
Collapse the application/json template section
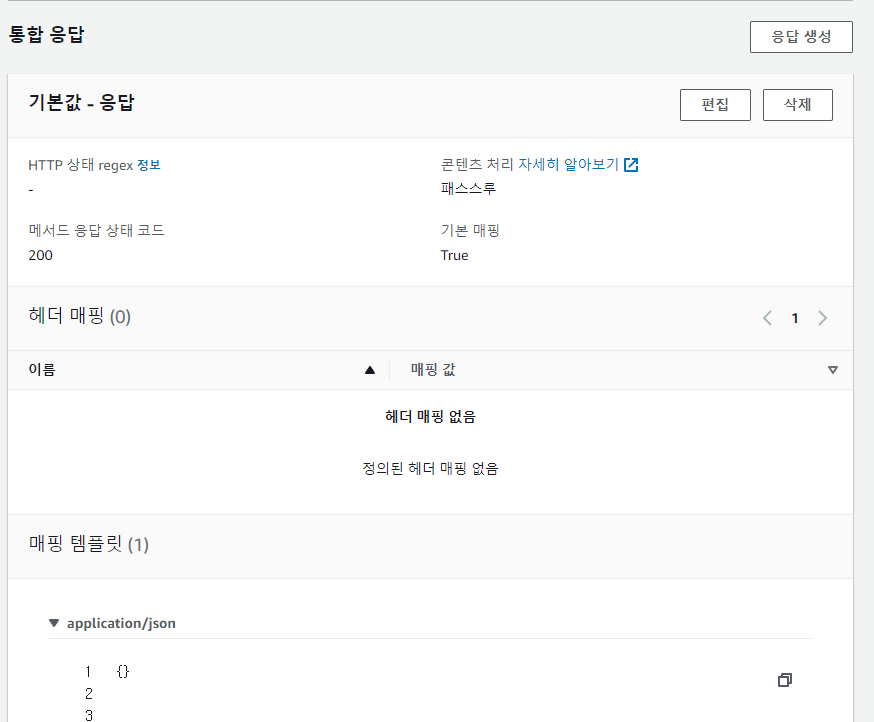point(54,623)
